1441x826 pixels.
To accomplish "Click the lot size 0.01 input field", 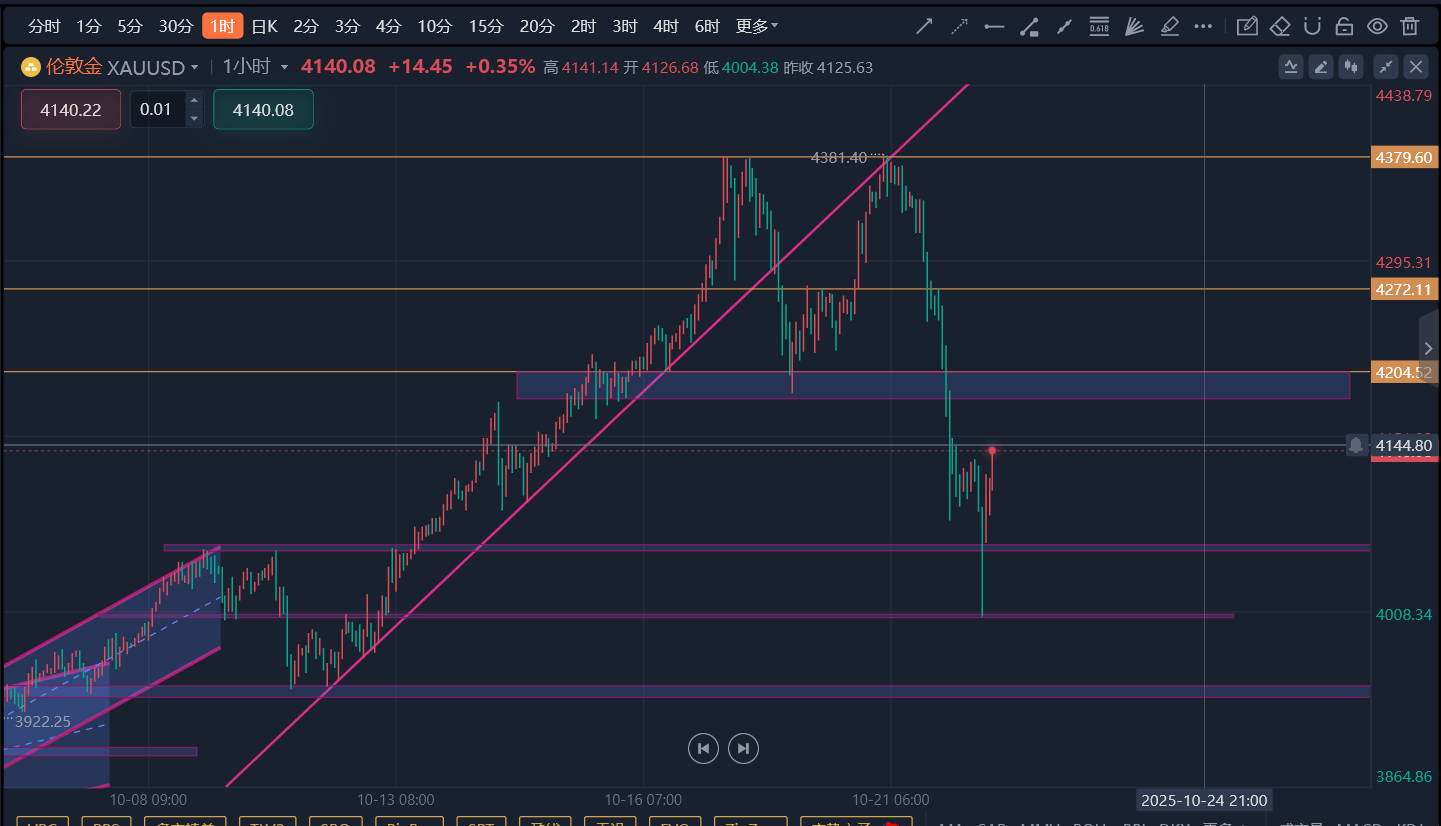I will pos(157,110).
